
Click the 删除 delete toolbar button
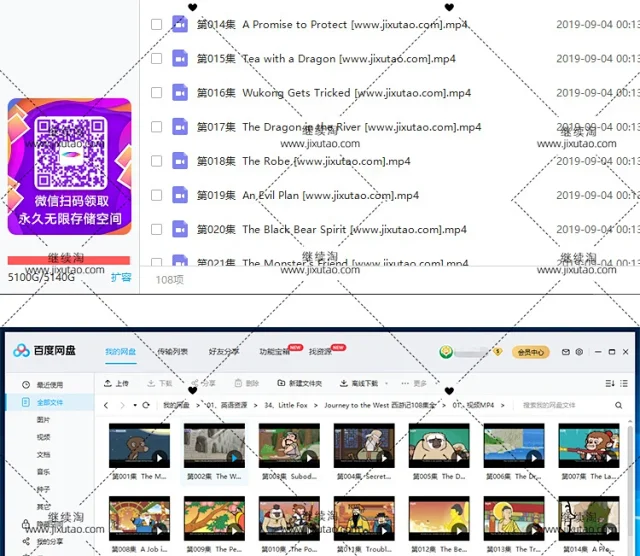click(x=247, y=383)
